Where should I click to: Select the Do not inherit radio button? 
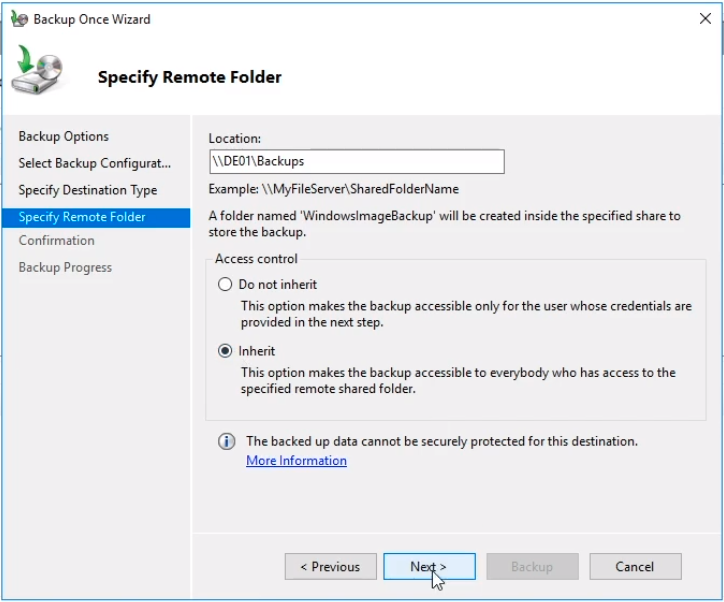tap(225, 284)
